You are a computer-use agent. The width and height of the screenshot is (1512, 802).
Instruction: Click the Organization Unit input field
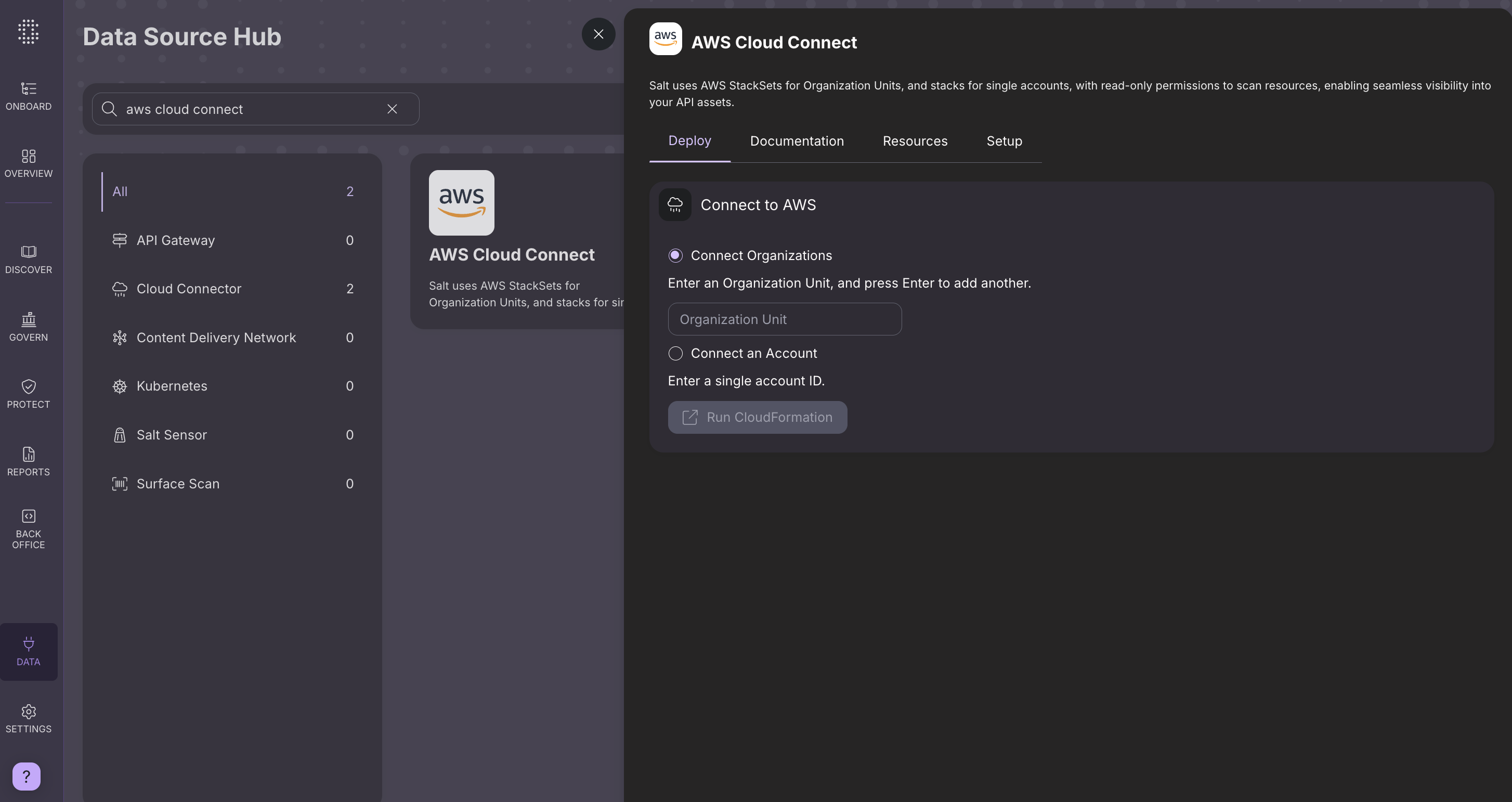[784, 319]
